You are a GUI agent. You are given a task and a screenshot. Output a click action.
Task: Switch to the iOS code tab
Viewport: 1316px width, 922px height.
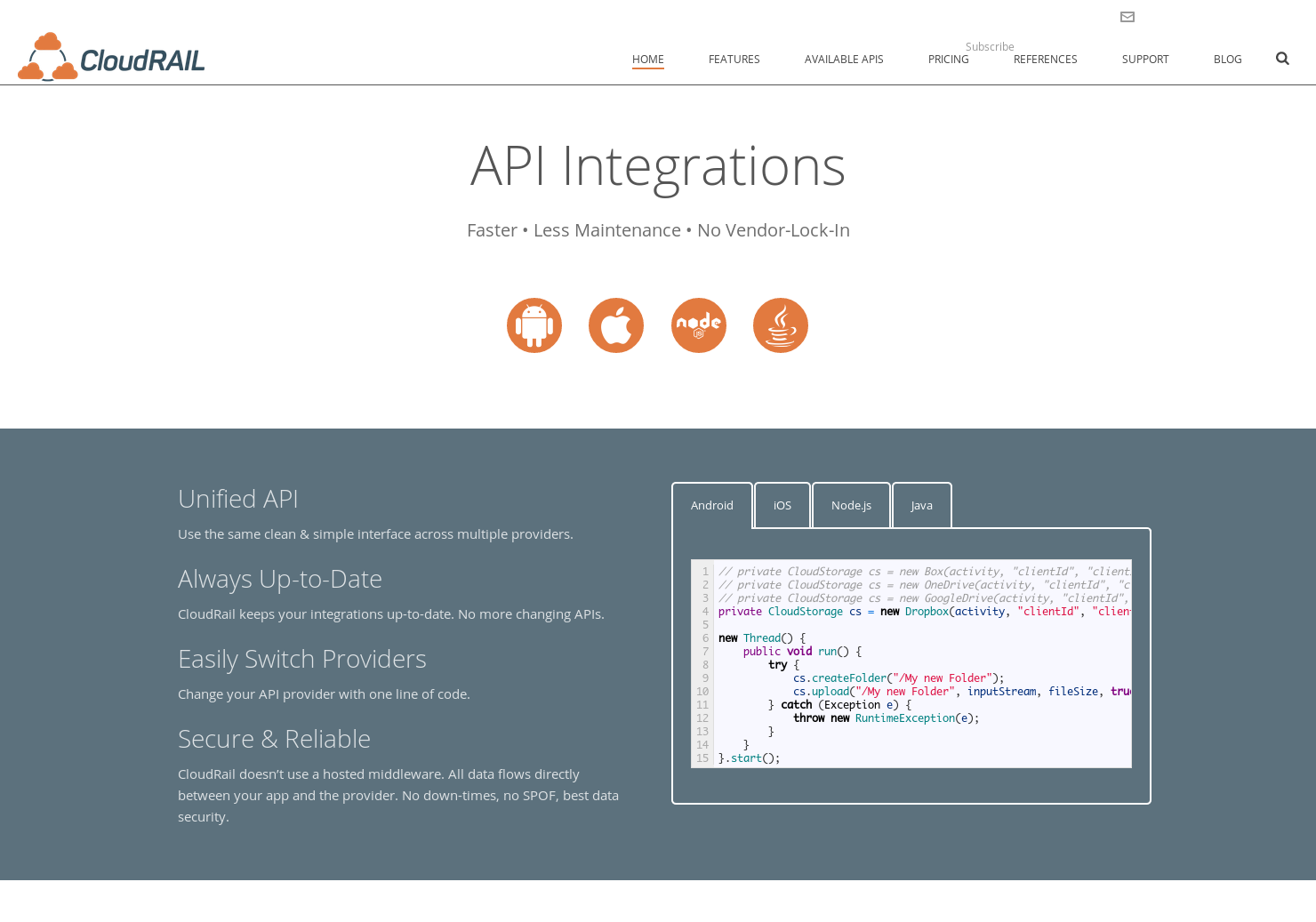point(782,505)
